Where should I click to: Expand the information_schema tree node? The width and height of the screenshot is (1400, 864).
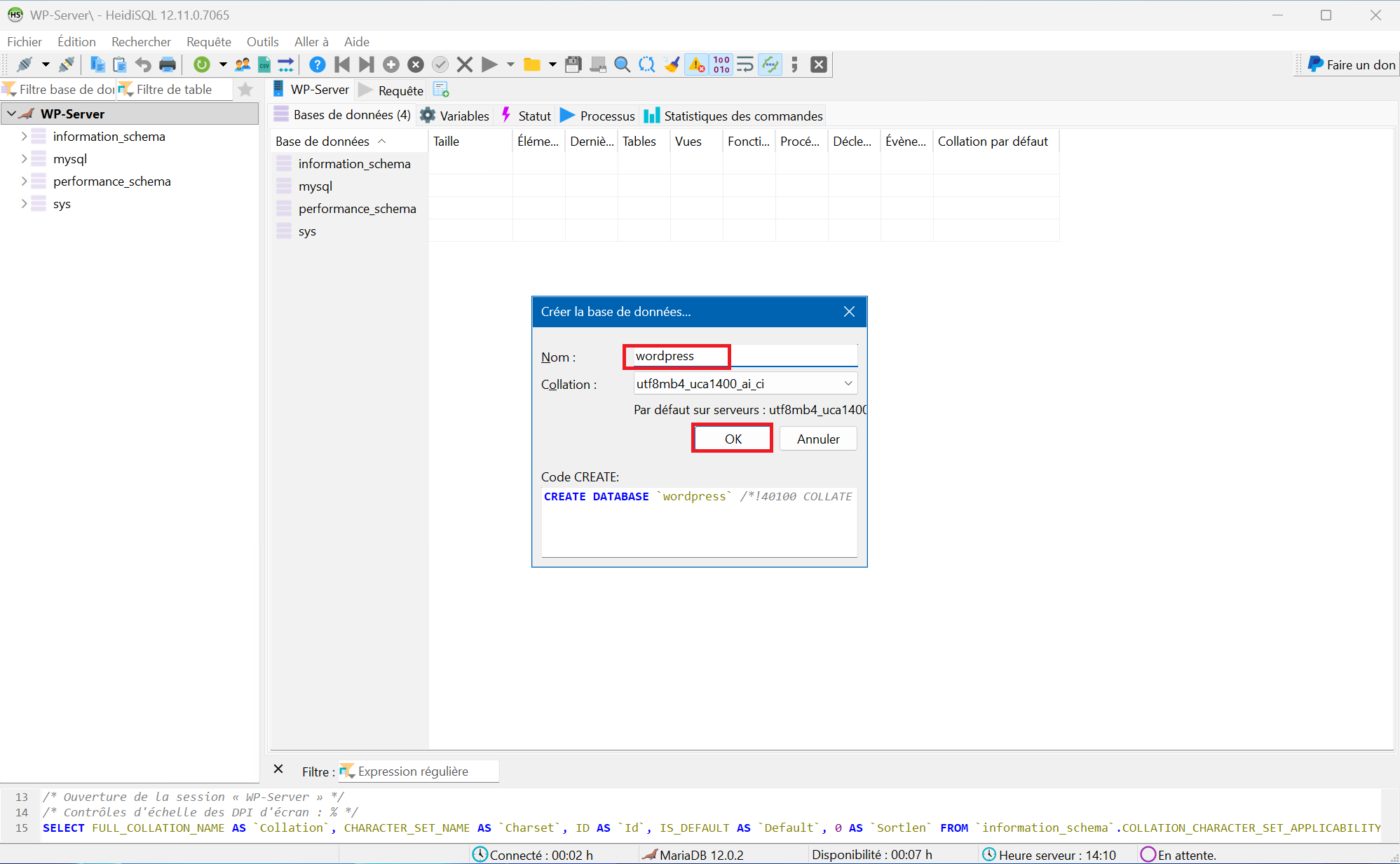(24, 136)
